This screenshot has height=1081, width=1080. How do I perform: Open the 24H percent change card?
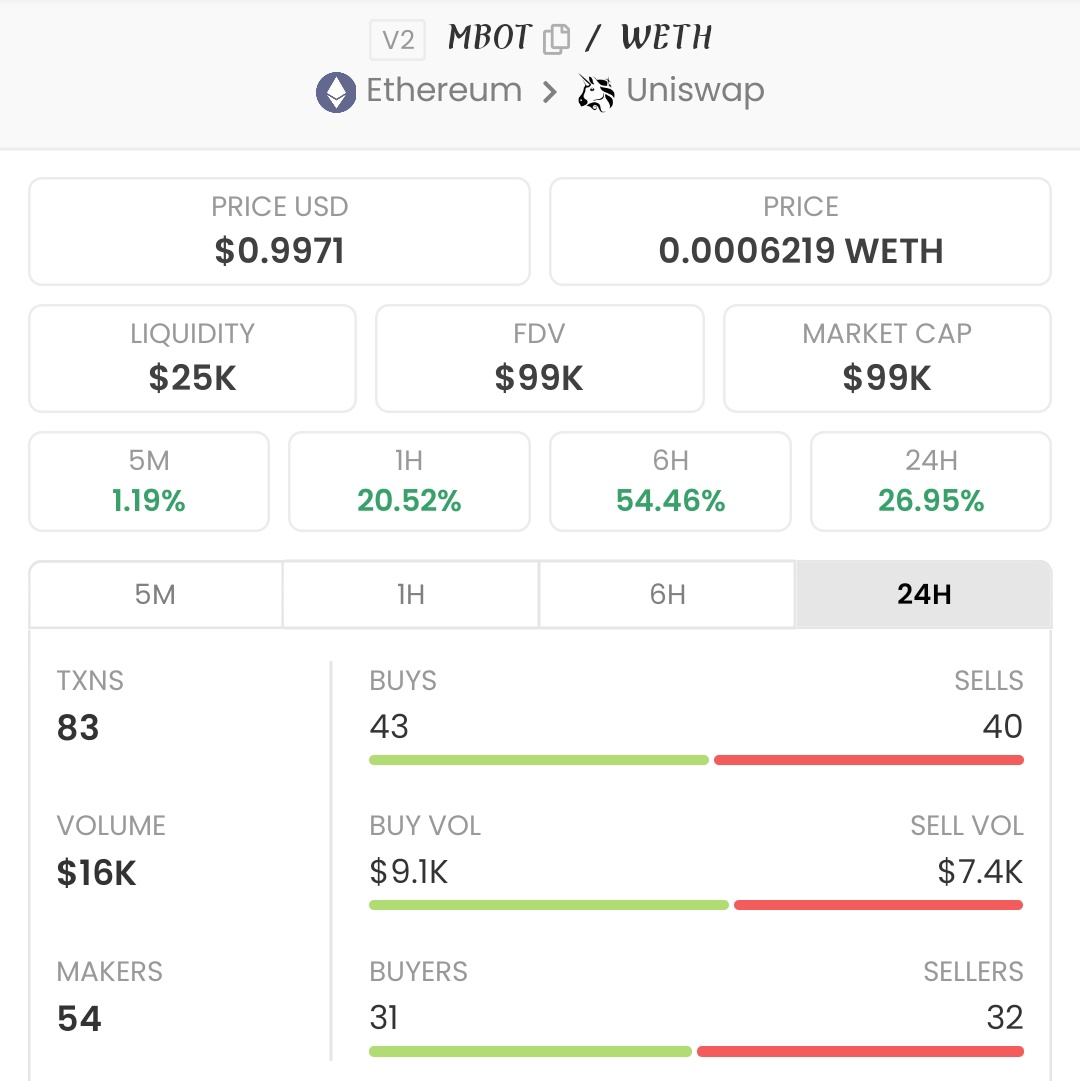tap(930, 481)
